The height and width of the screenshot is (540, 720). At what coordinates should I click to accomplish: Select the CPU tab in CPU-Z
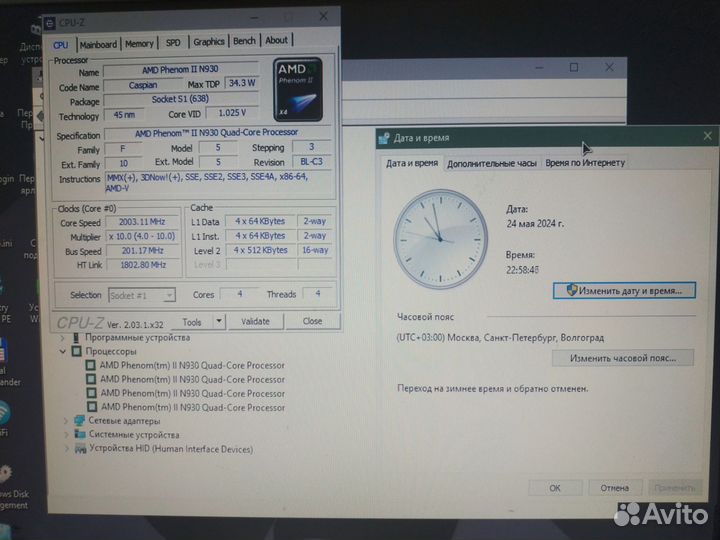pyautogui.click(x=60, y=45)
